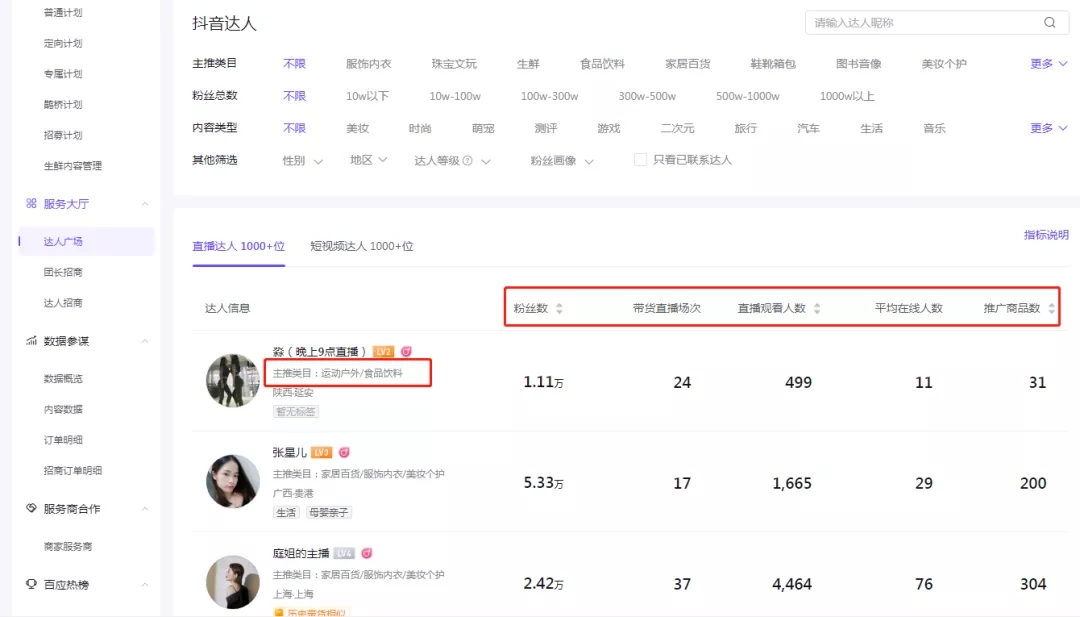Click the 平均在线人数 column header

point(908,308)
